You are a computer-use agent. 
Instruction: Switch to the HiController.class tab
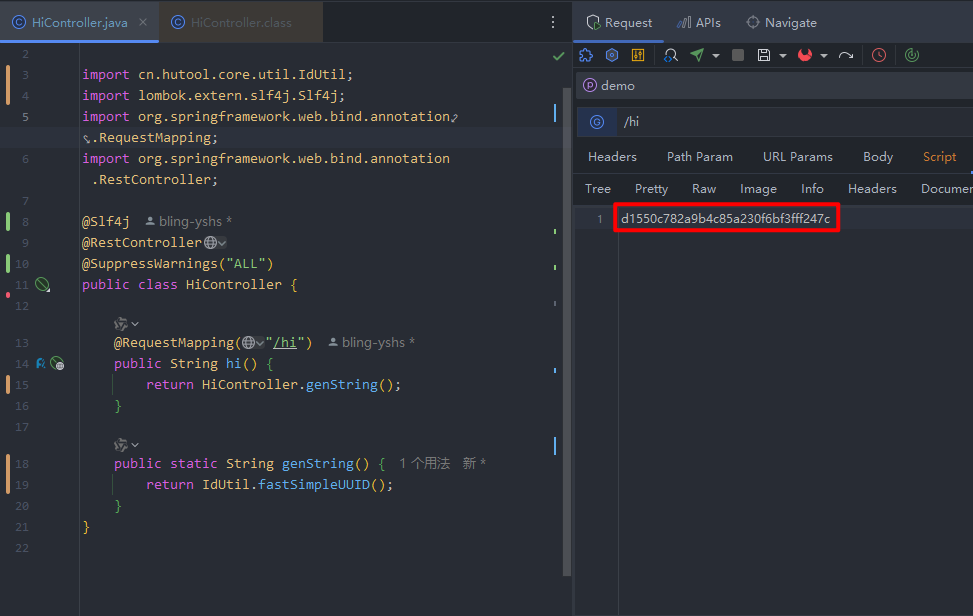coord(241,23)
